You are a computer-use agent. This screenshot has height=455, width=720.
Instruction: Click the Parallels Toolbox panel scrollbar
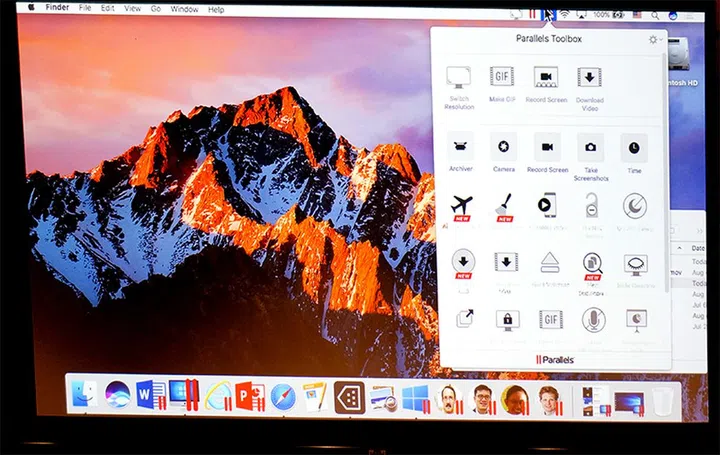tap(665, 172)
